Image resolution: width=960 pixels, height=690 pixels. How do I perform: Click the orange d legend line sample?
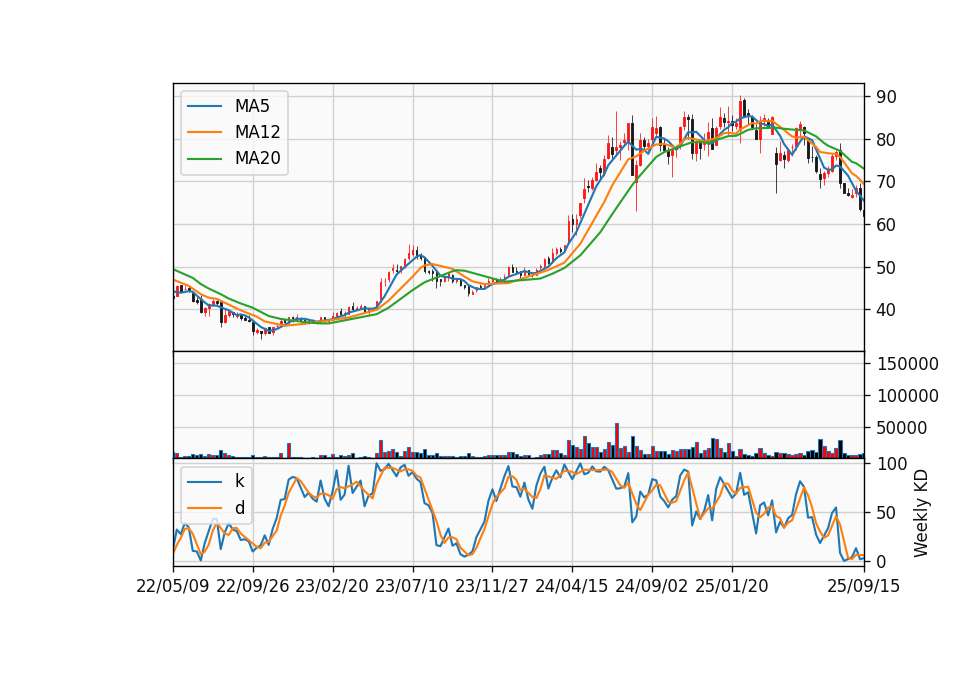click(204, 508)
